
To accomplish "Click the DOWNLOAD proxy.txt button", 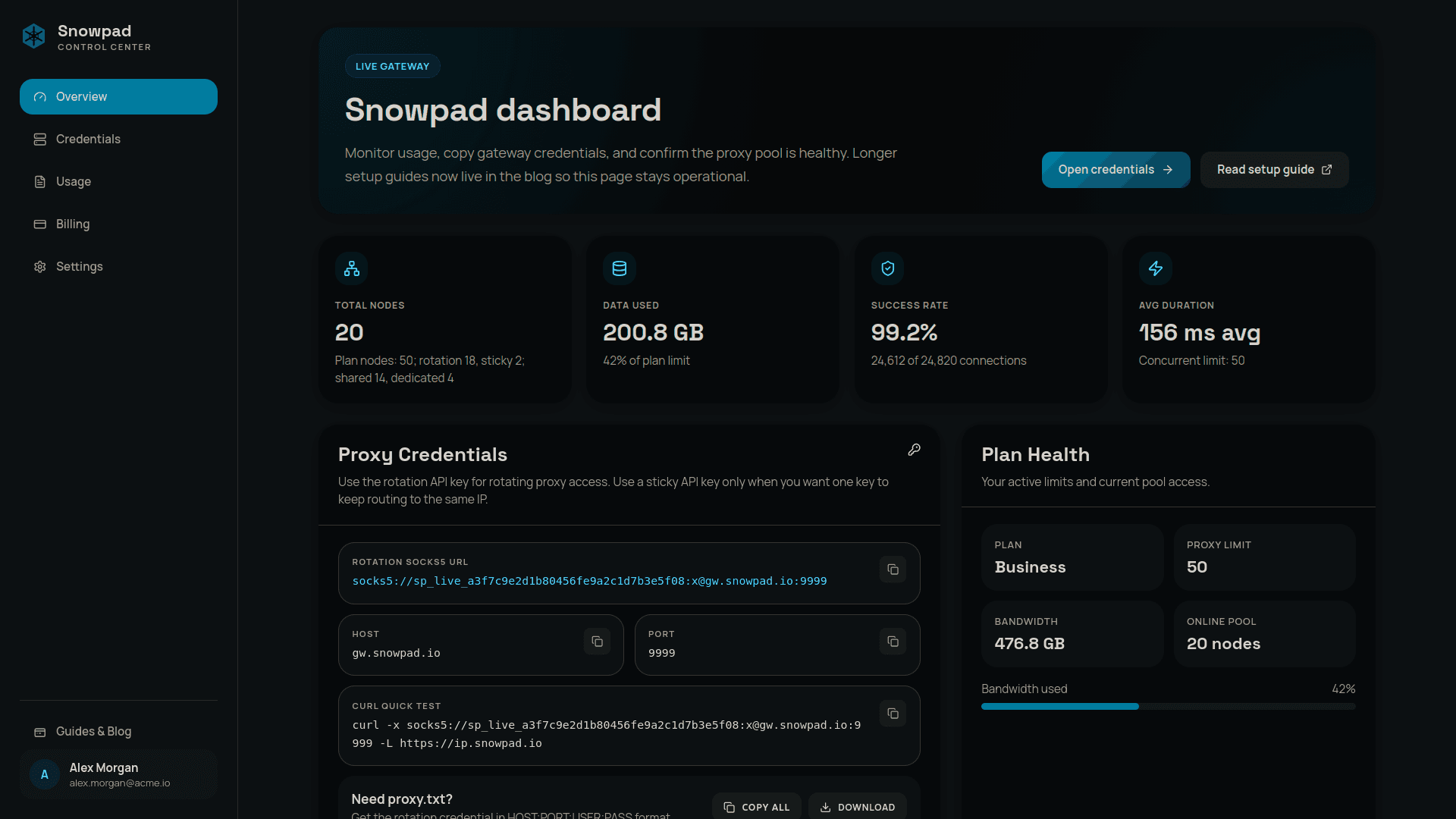I will coord(858,807).
